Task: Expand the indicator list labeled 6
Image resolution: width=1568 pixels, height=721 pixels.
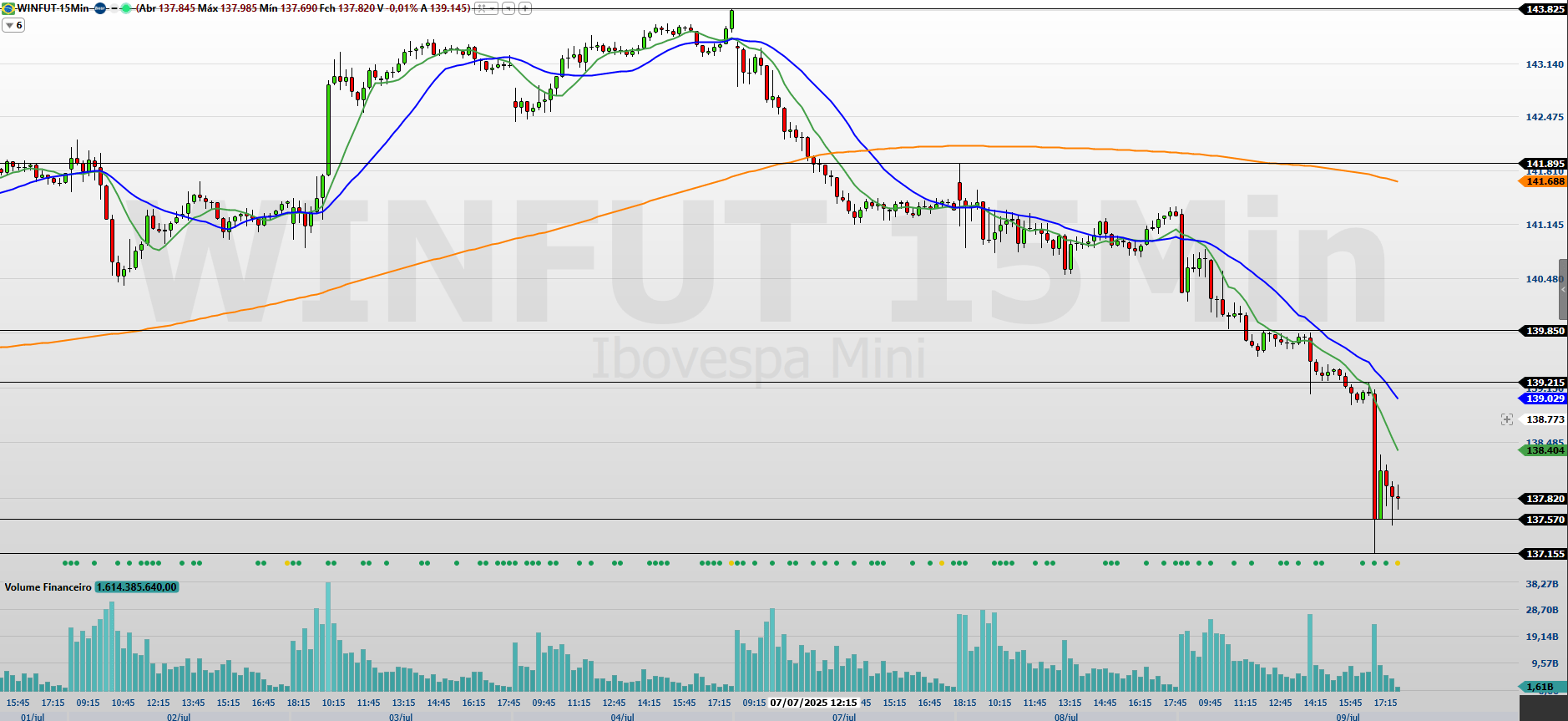Action: tap(13, 26)
